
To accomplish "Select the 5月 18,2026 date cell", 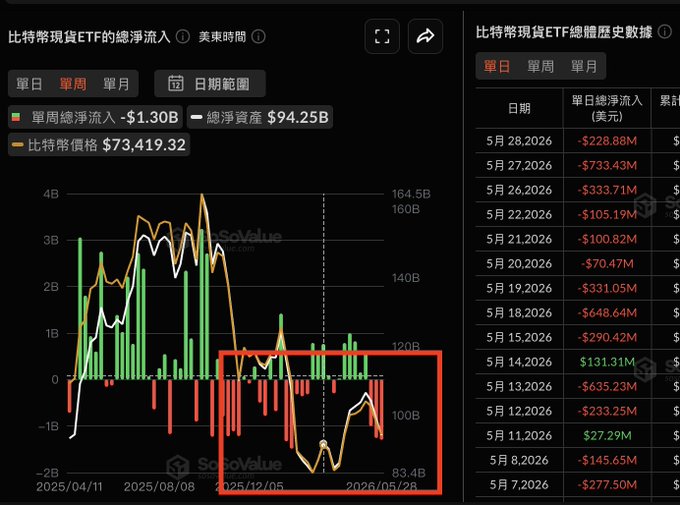I will click(x=519, y=313).
